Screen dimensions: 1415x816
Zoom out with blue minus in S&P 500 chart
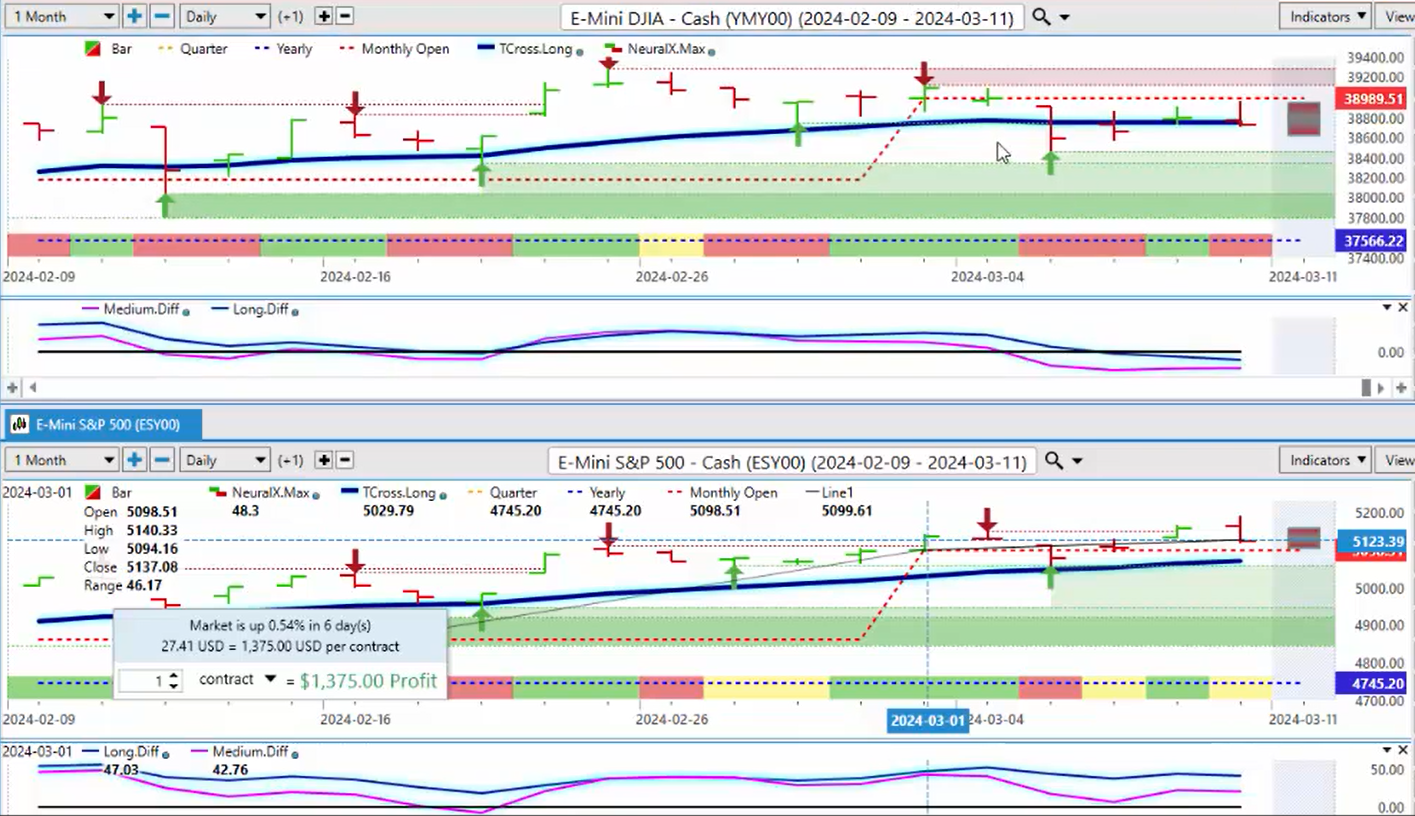[162, 460]
